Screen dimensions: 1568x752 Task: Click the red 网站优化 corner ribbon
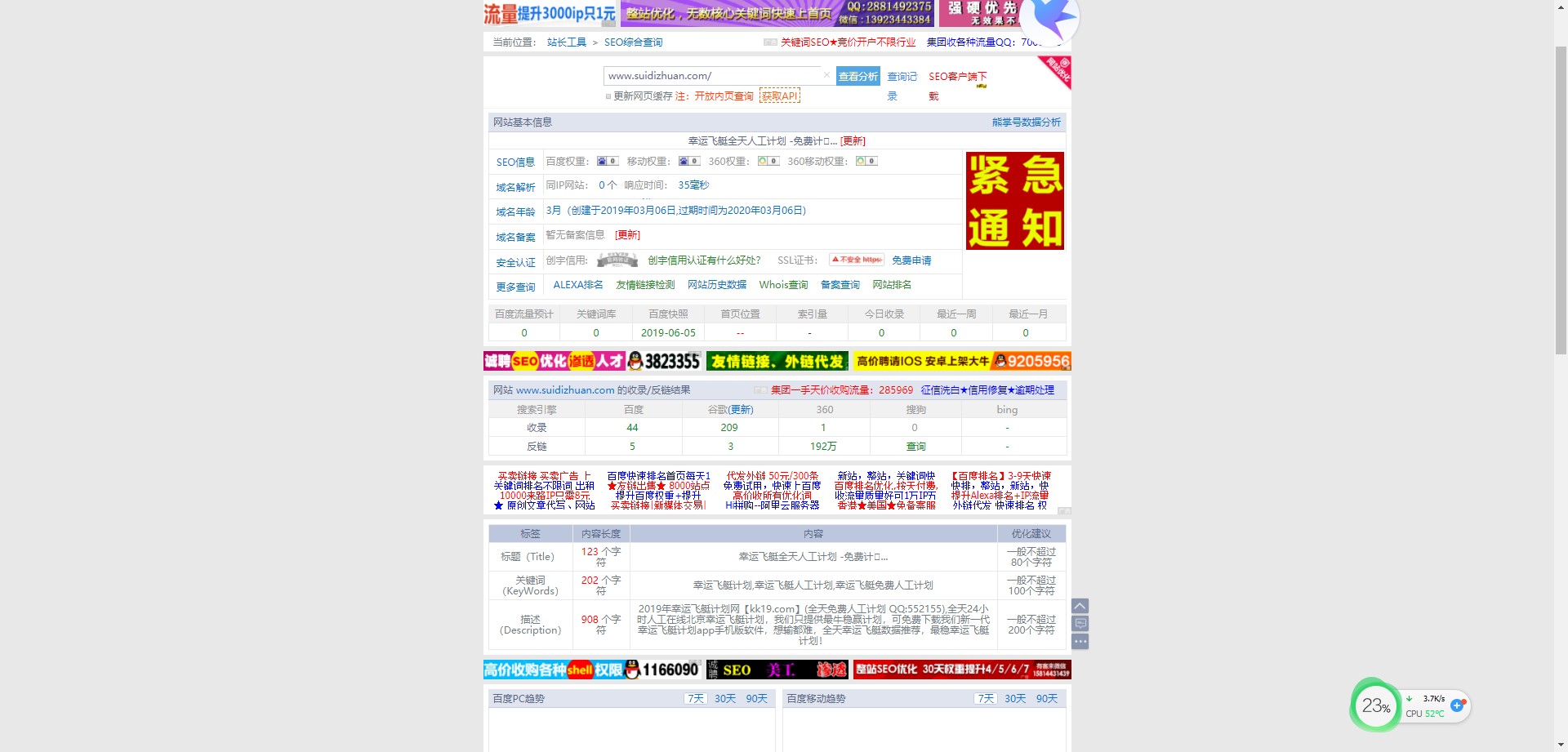pyautogui.click(x=1056, y=72)
